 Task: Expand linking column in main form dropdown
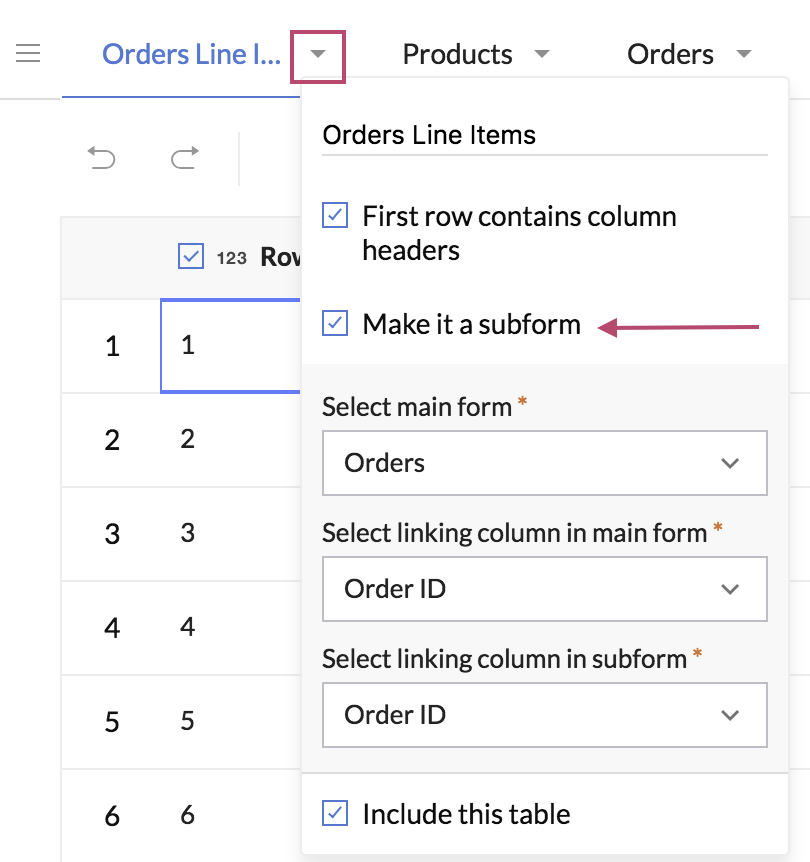click(544, 589)
